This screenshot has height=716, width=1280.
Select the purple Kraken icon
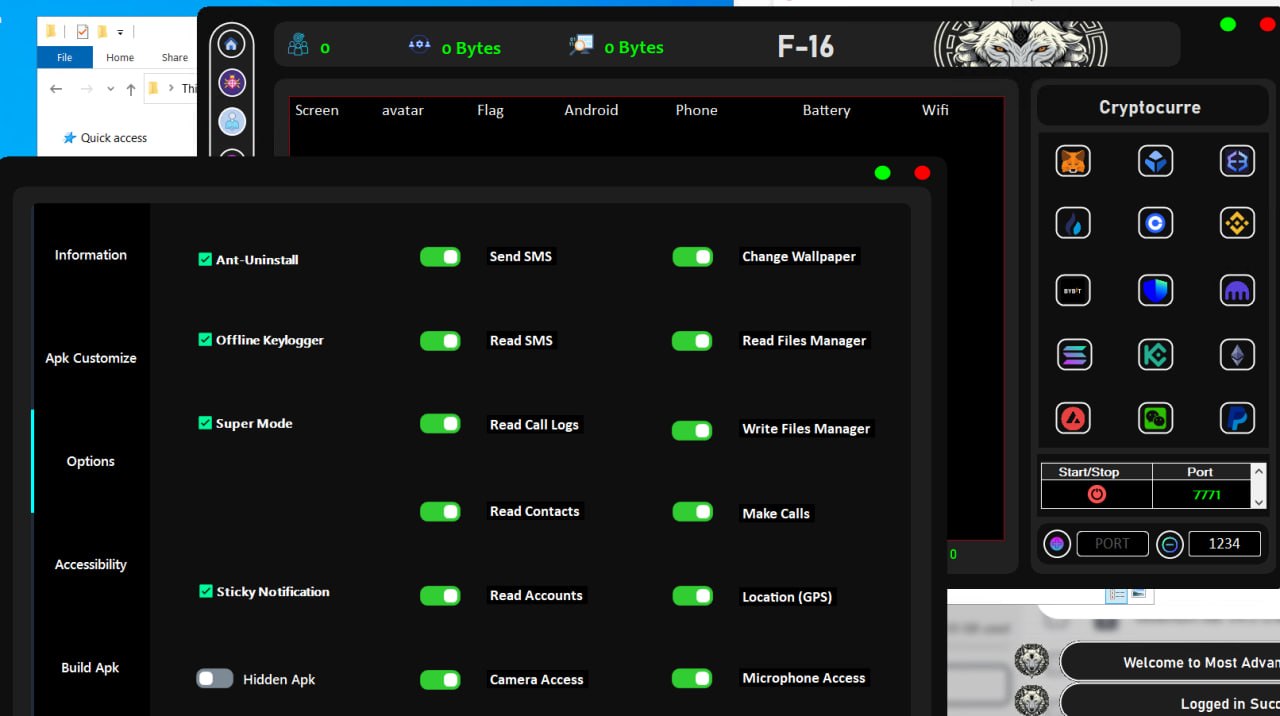[1238, 291]
